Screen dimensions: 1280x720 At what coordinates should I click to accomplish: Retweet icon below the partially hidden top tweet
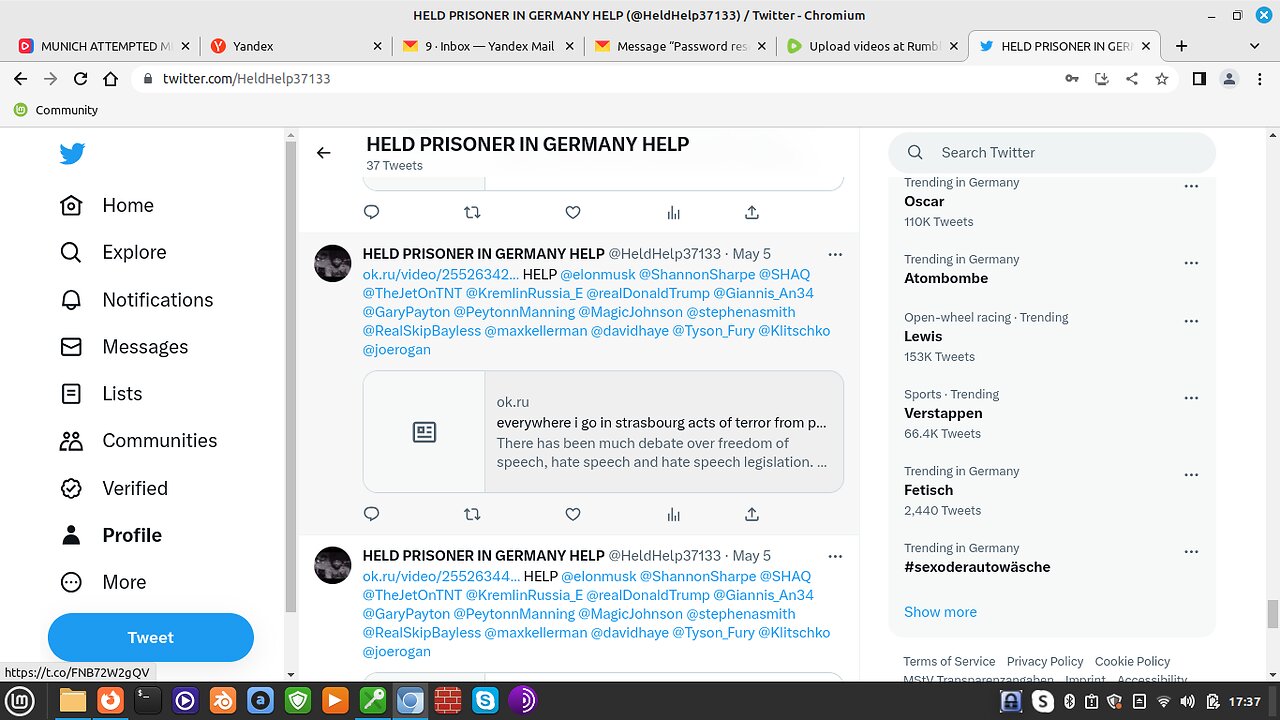[472, 212]
